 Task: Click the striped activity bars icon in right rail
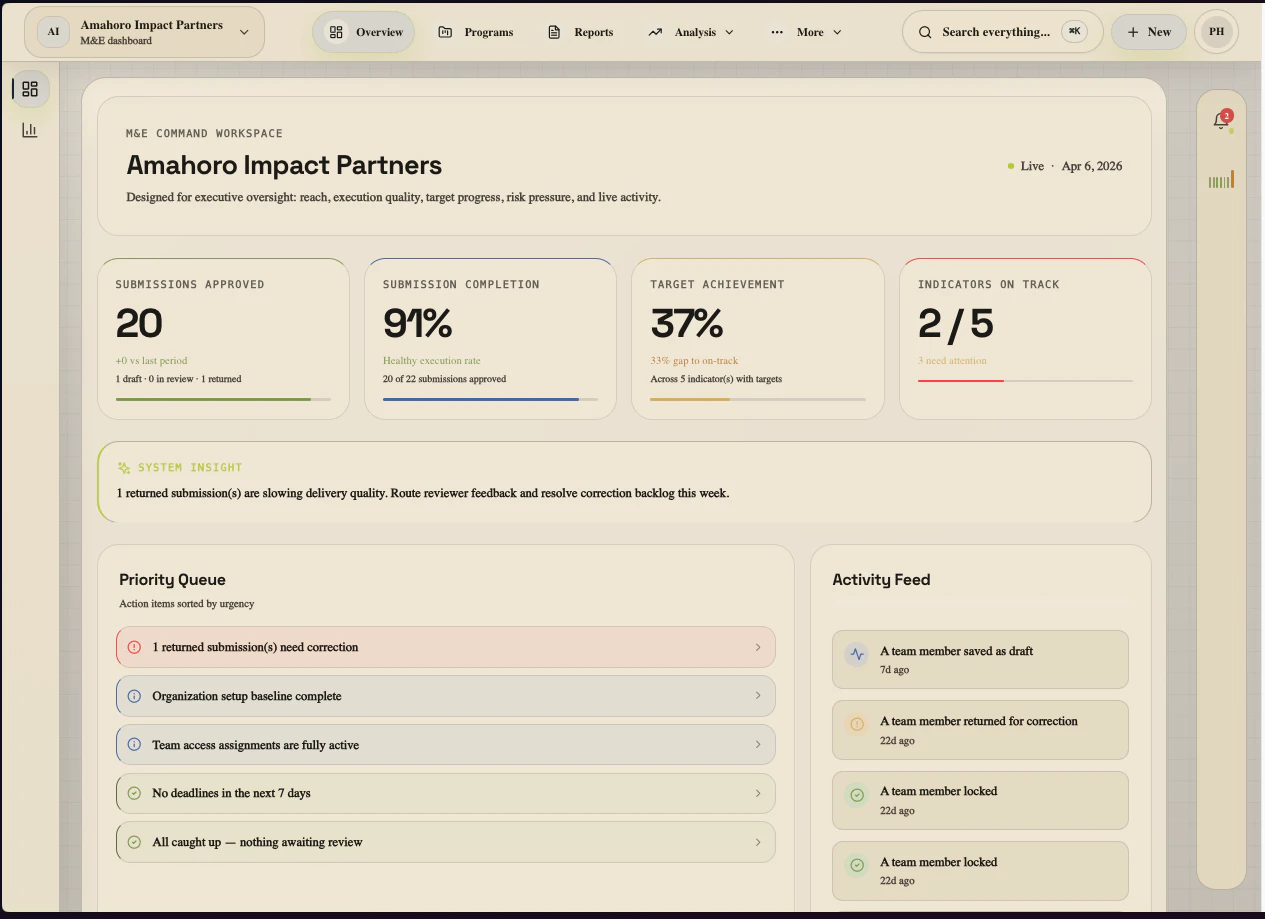[x=1221, y=181]
